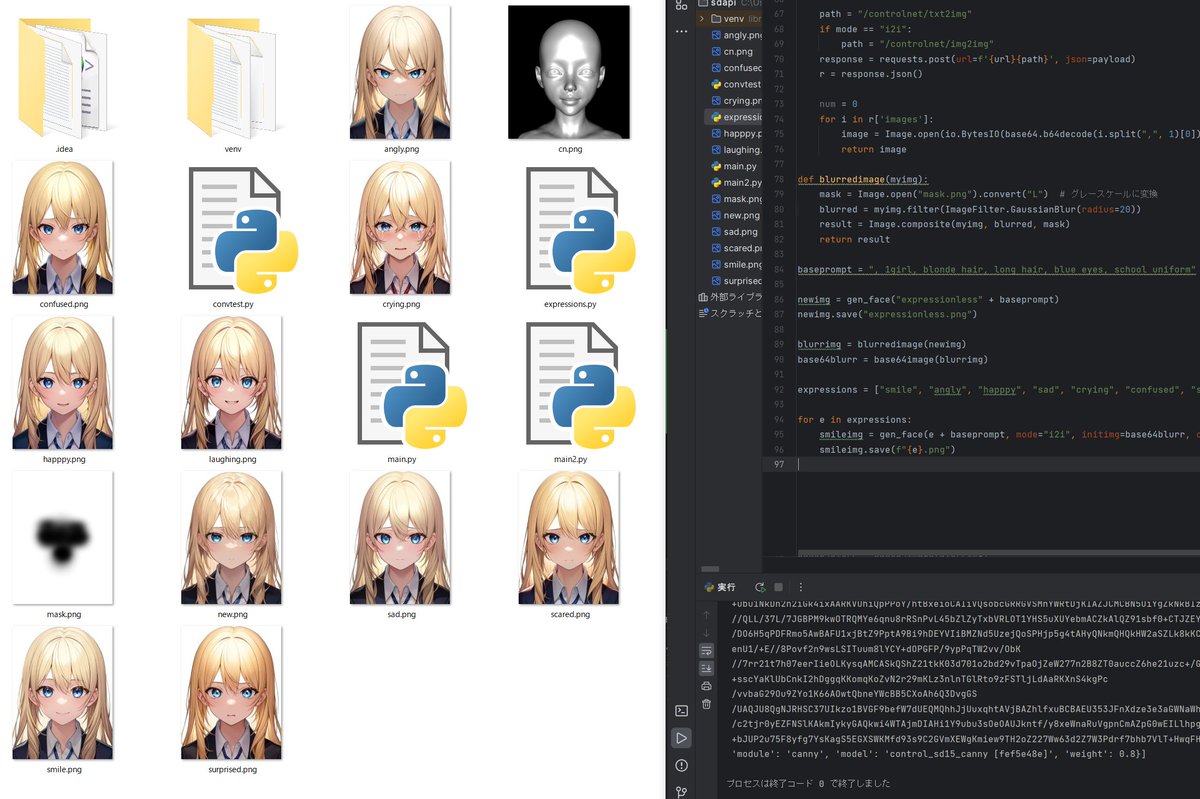Toggle scroll-to-end in the run console
Image resolution: width=1200 pixels, height=799 pixels.
pyautogui.click(x=706, y=668)
